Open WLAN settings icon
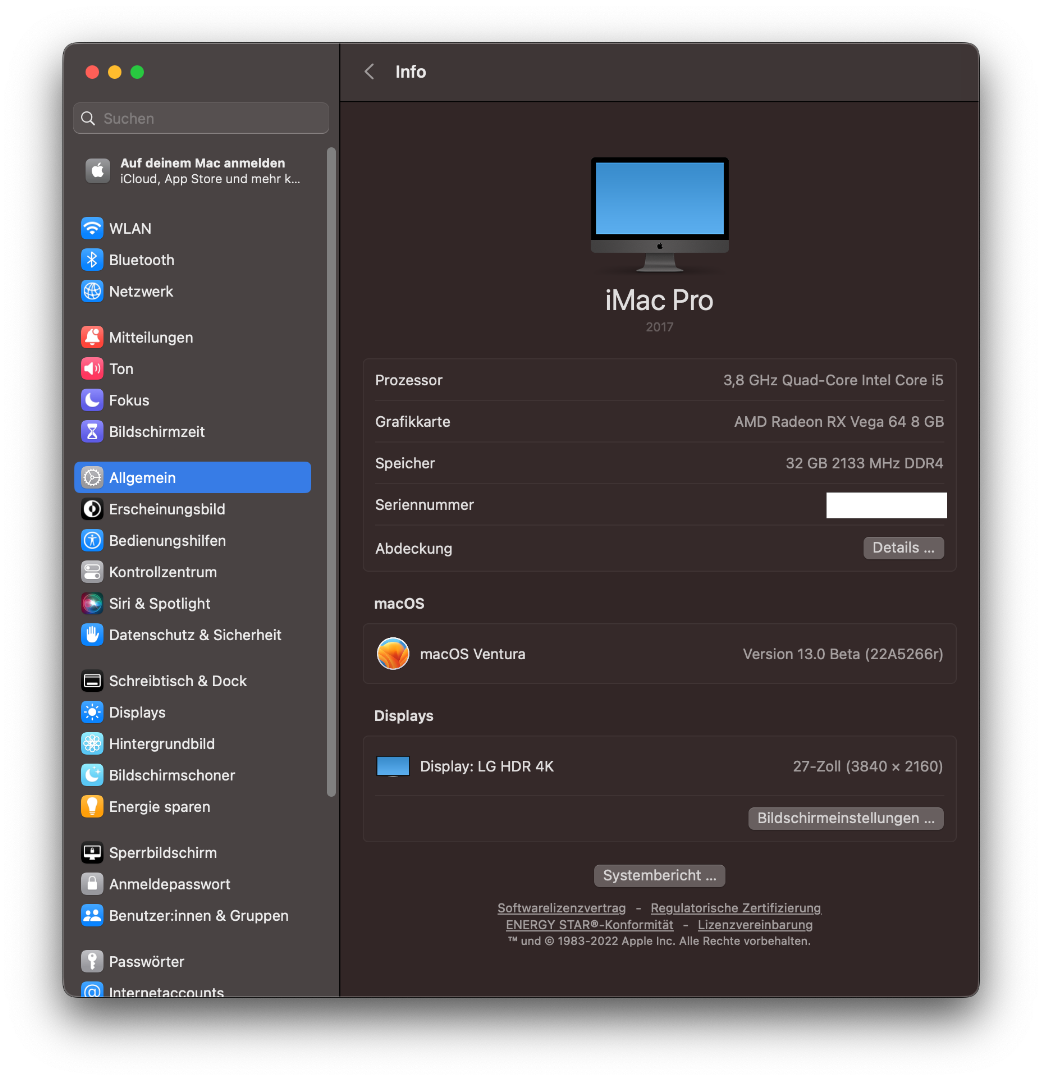The image size is (1041, 1080). [x=92, y=228]
